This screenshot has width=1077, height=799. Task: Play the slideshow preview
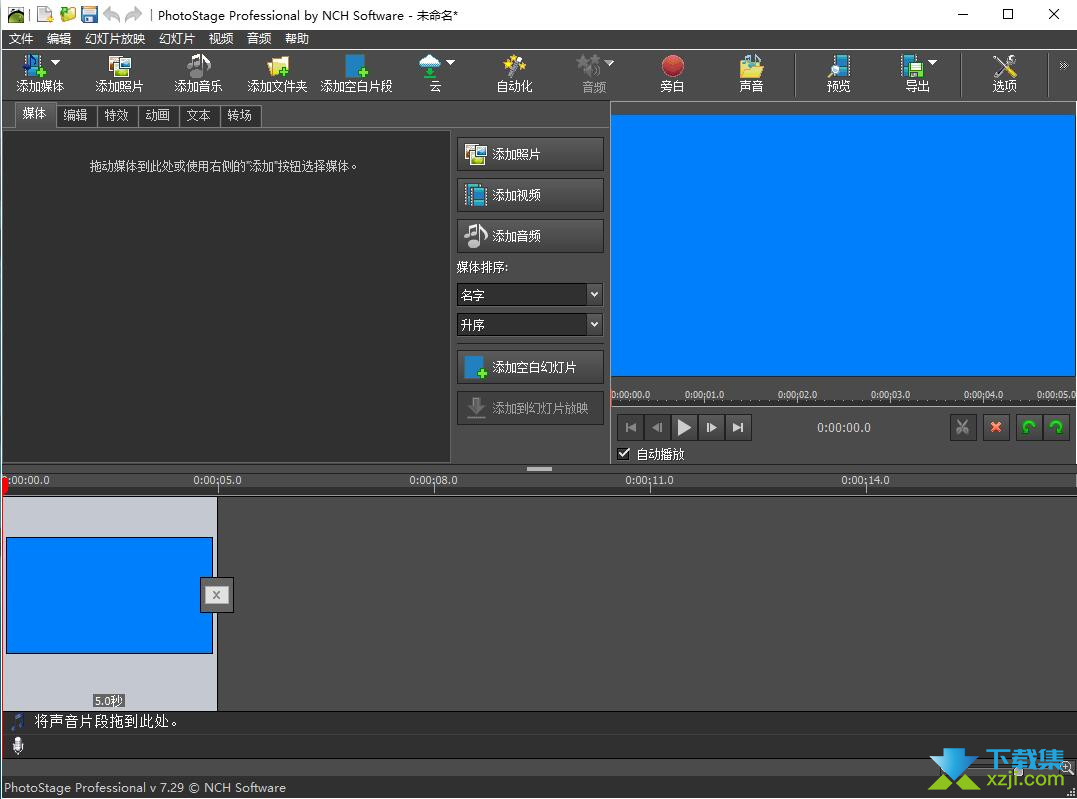tap(684, 427)
